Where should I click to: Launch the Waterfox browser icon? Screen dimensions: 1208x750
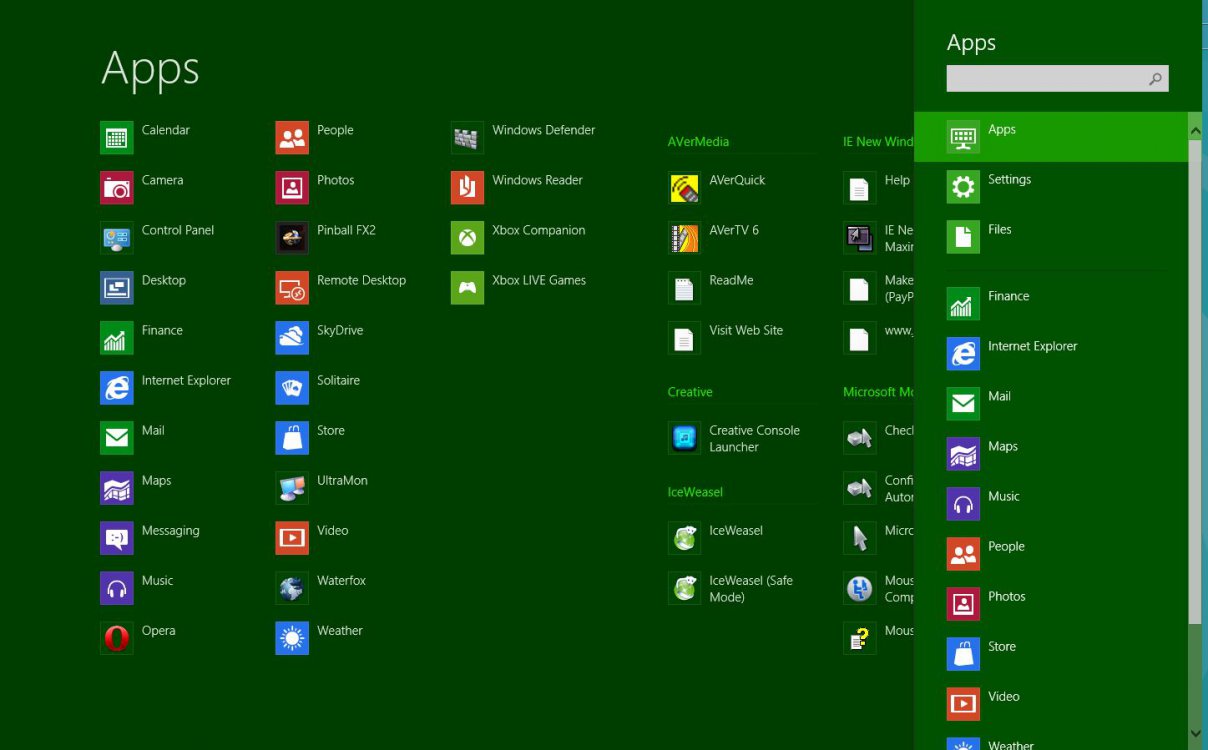[x=292, y=587]
